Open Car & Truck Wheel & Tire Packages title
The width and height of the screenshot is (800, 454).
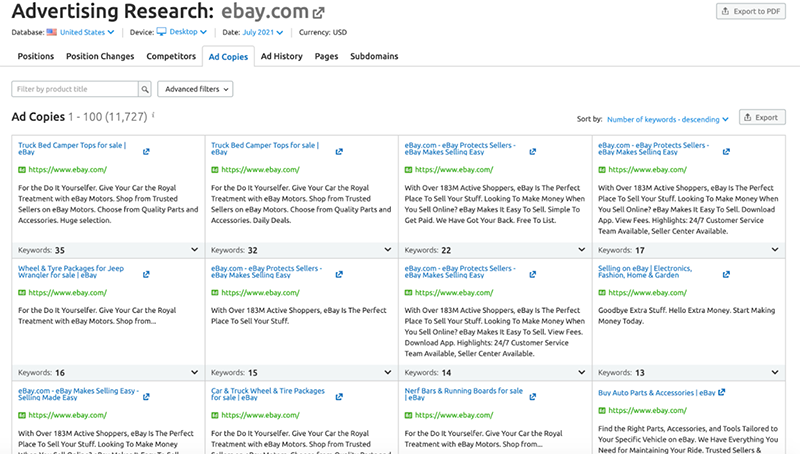point(268,394)
